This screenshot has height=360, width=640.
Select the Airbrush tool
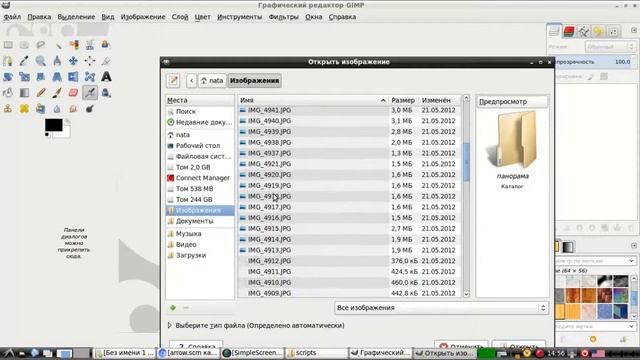pyautogui.click(x=90, y=93)
